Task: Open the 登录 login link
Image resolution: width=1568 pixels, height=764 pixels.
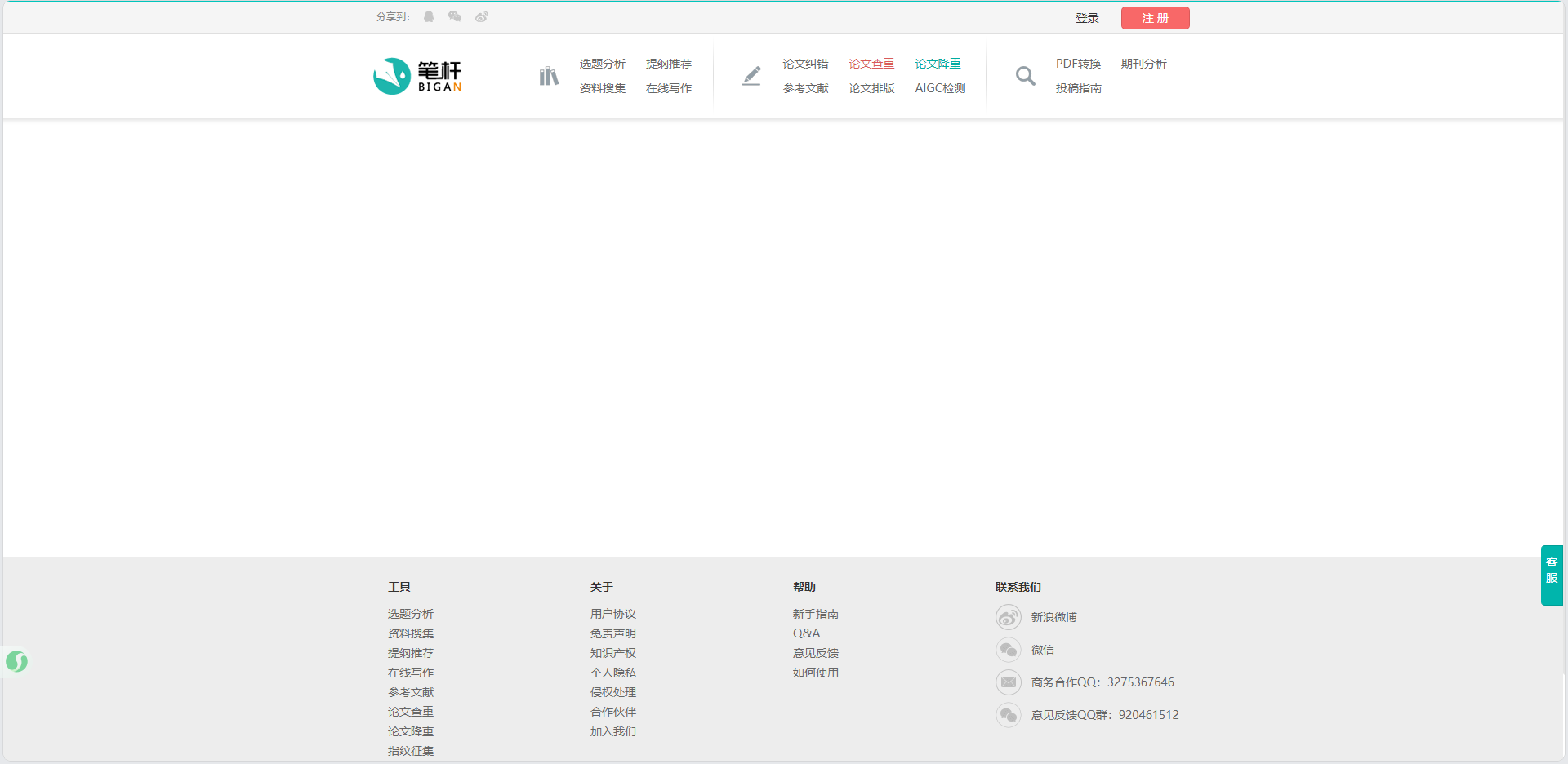Action: coord(1087,18)
